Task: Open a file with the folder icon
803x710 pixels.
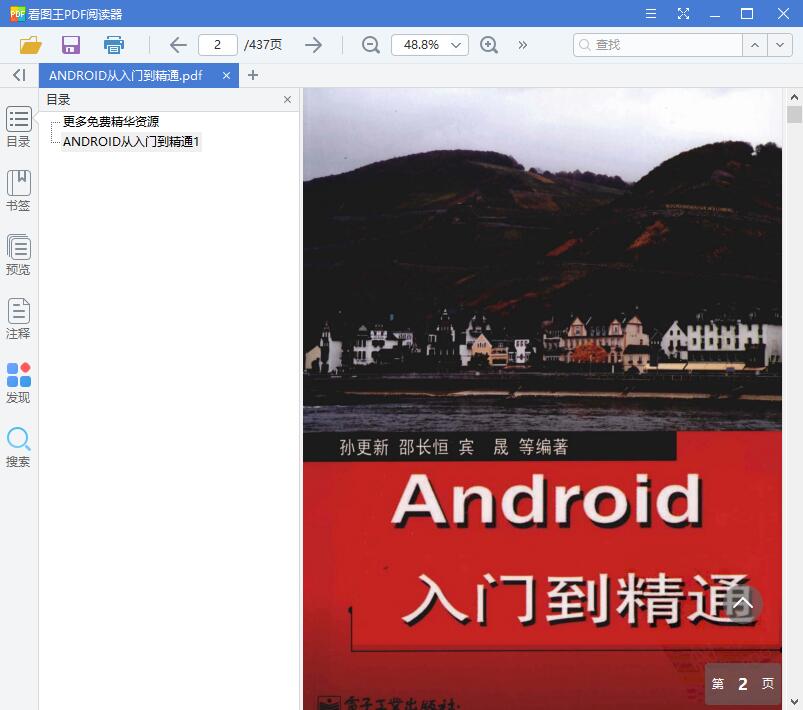Action: 30,45
